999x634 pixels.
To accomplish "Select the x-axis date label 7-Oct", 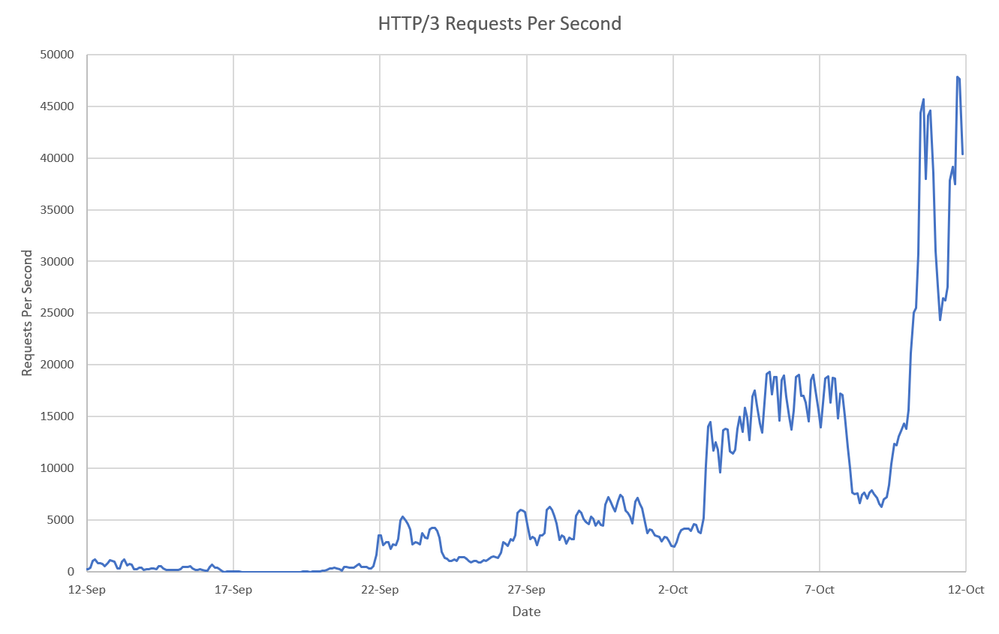I will (x=819, y=590).
